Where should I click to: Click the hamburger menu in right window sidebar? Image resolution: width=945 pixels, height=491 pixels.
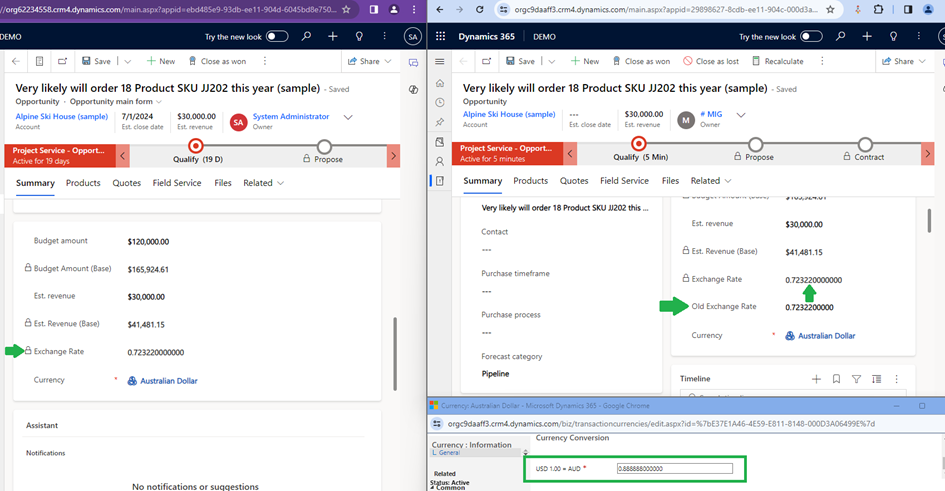point(439,61)
